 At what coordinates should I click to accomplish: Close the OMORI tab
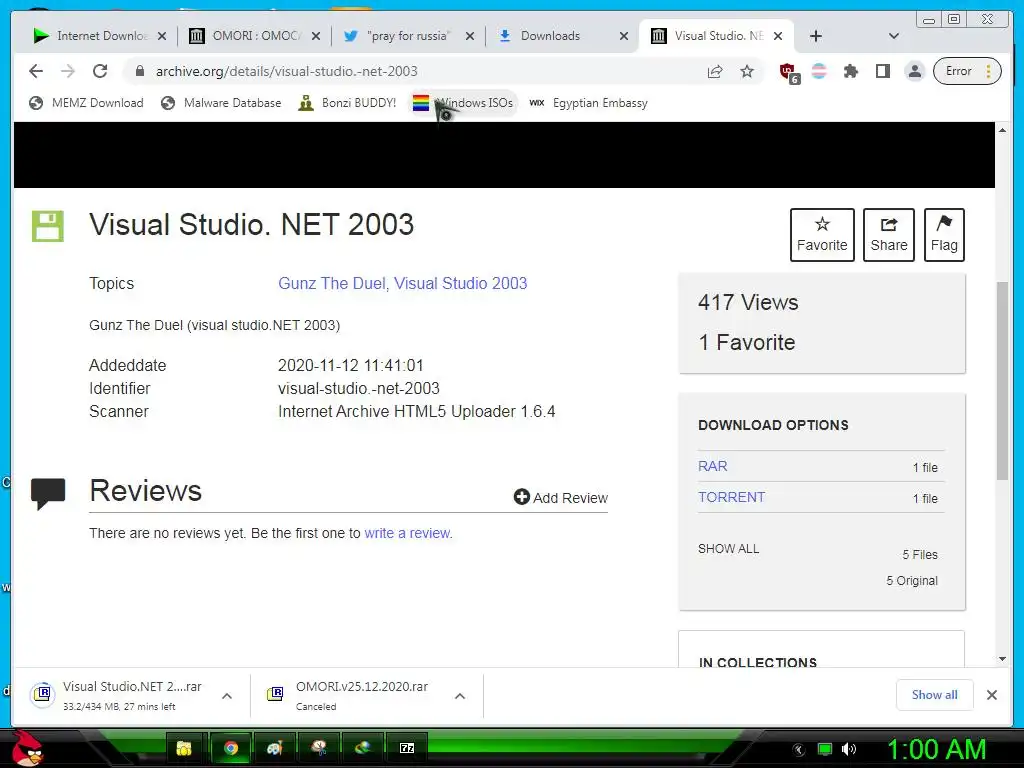315,36
